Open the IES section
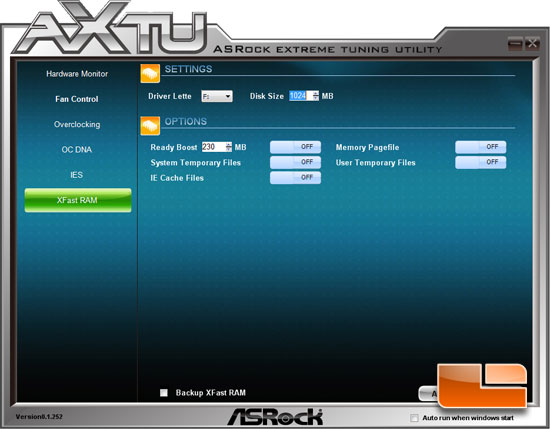This screenshot has height=429, width=550. click(x=76, y=175)
